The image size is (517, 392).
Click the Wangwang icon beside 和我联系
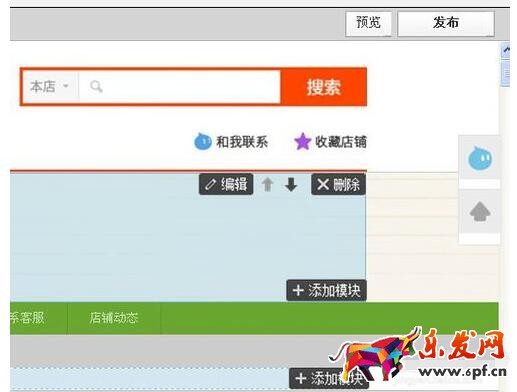(x=202, y=142)
